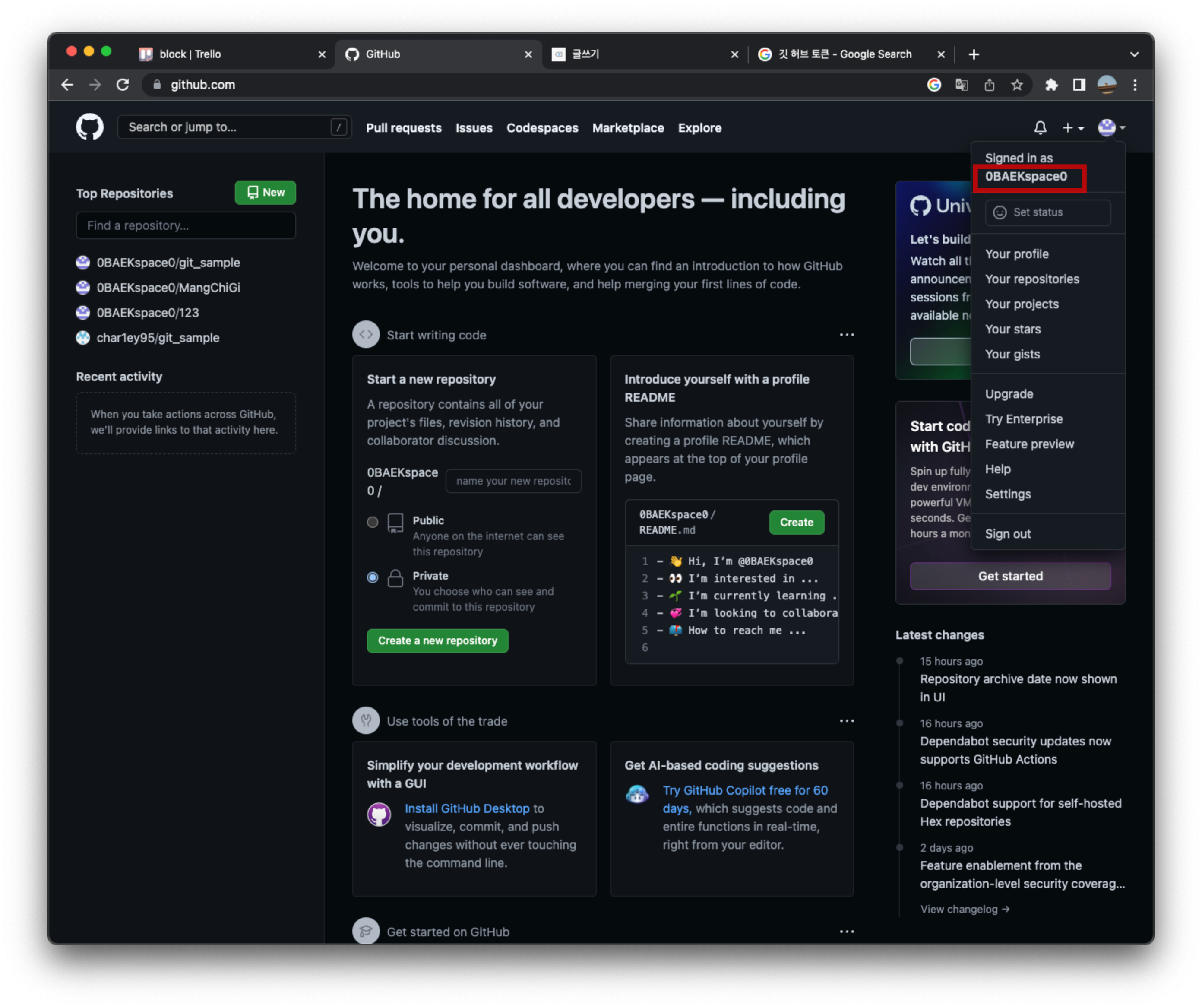Click the browser share icon

(989, 85)
